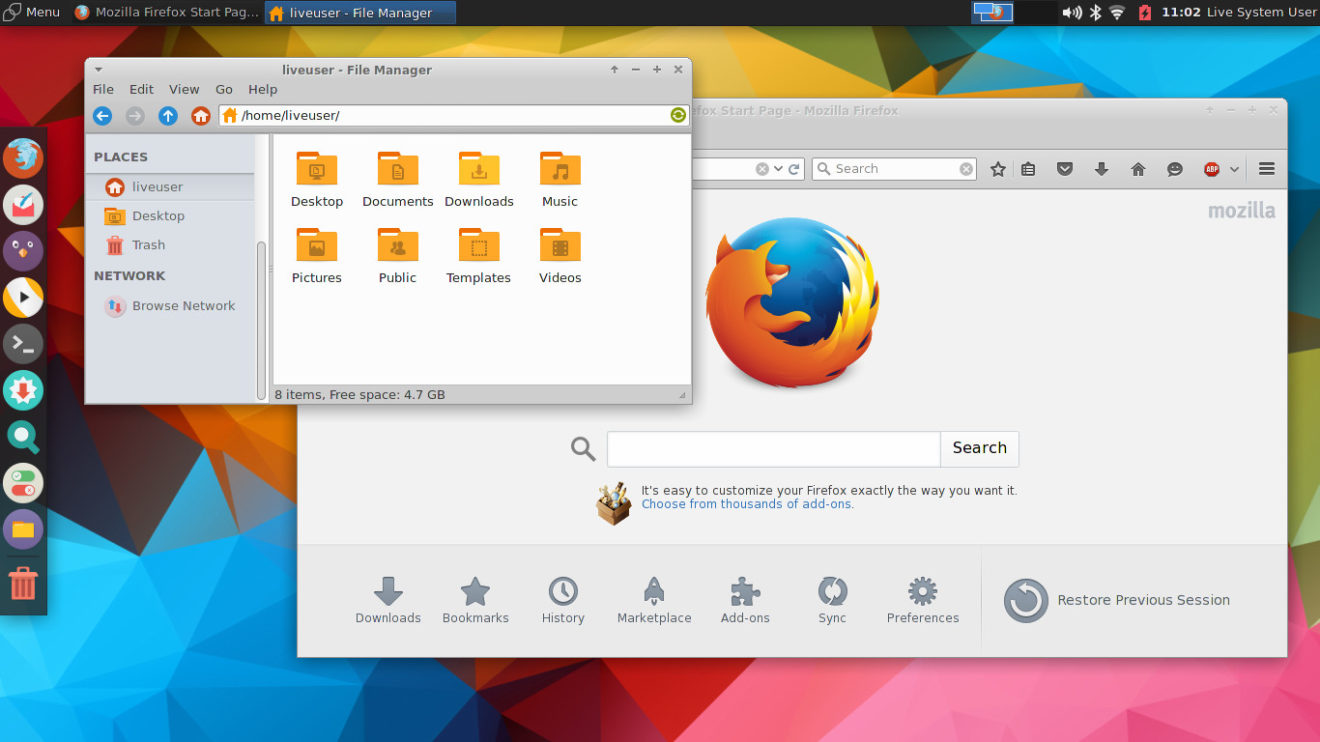This screenshot has width=1320, height=742.
Task: Open Sync icon on Firefox start page
Action: pyautogui.click(x=832, y=592)
